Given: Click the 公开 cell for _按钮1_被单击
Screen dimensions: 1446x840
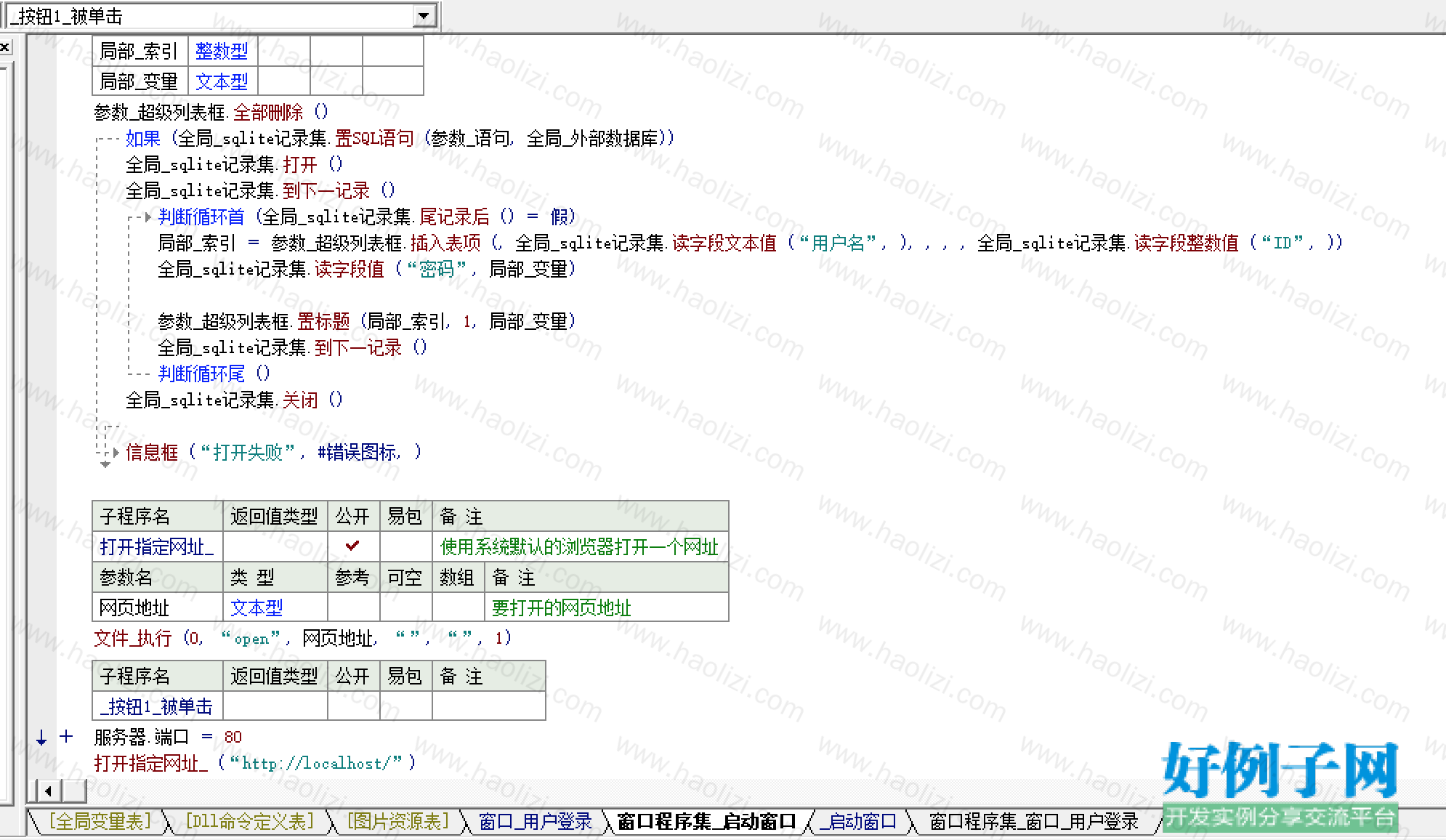Looking at the screenshot, I should pyautogui.click(x=354, y=706).
